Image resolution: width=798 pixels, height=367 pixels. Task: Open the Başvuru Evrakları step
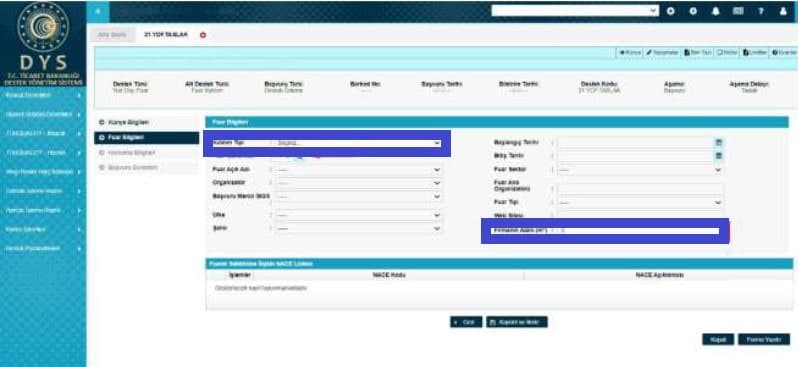pyautogui.click(x=147, y=167)
